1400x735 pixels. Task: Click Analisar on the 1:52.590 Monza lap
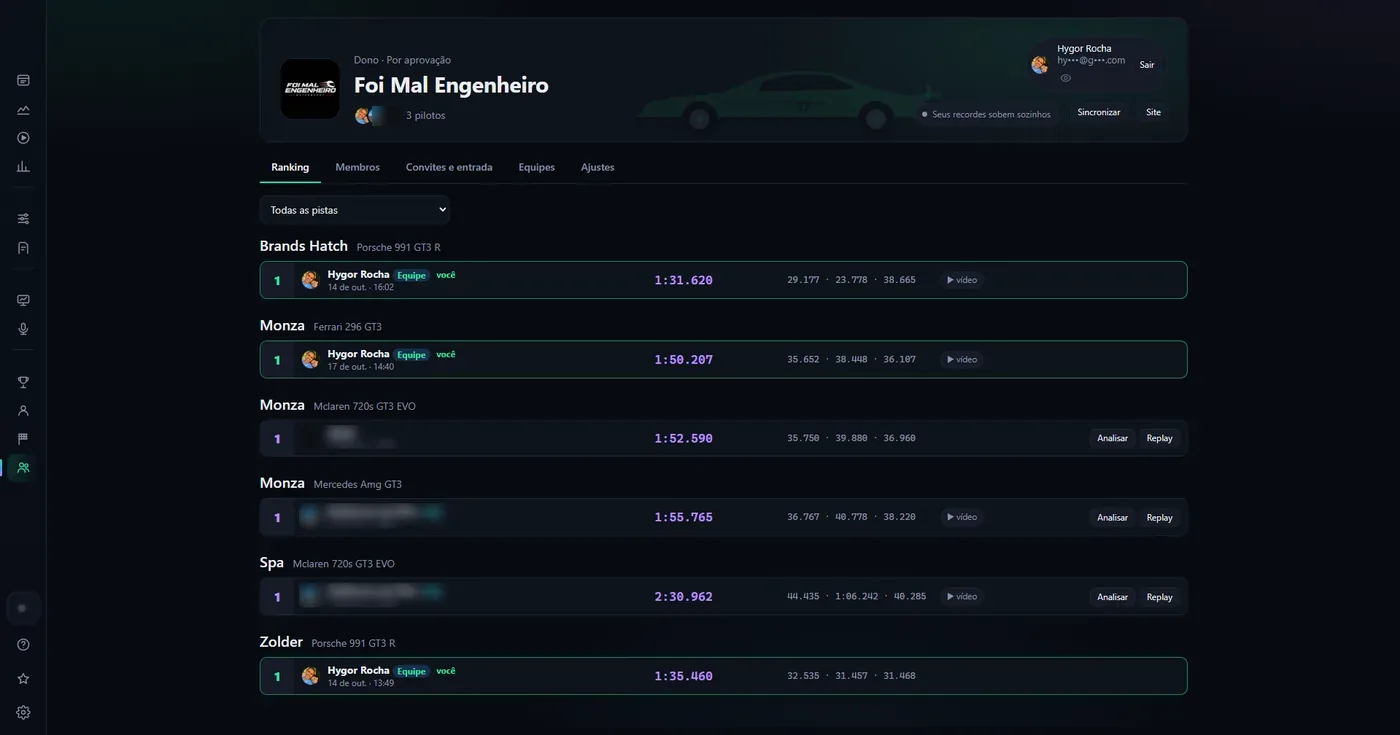coord(1112,438)
